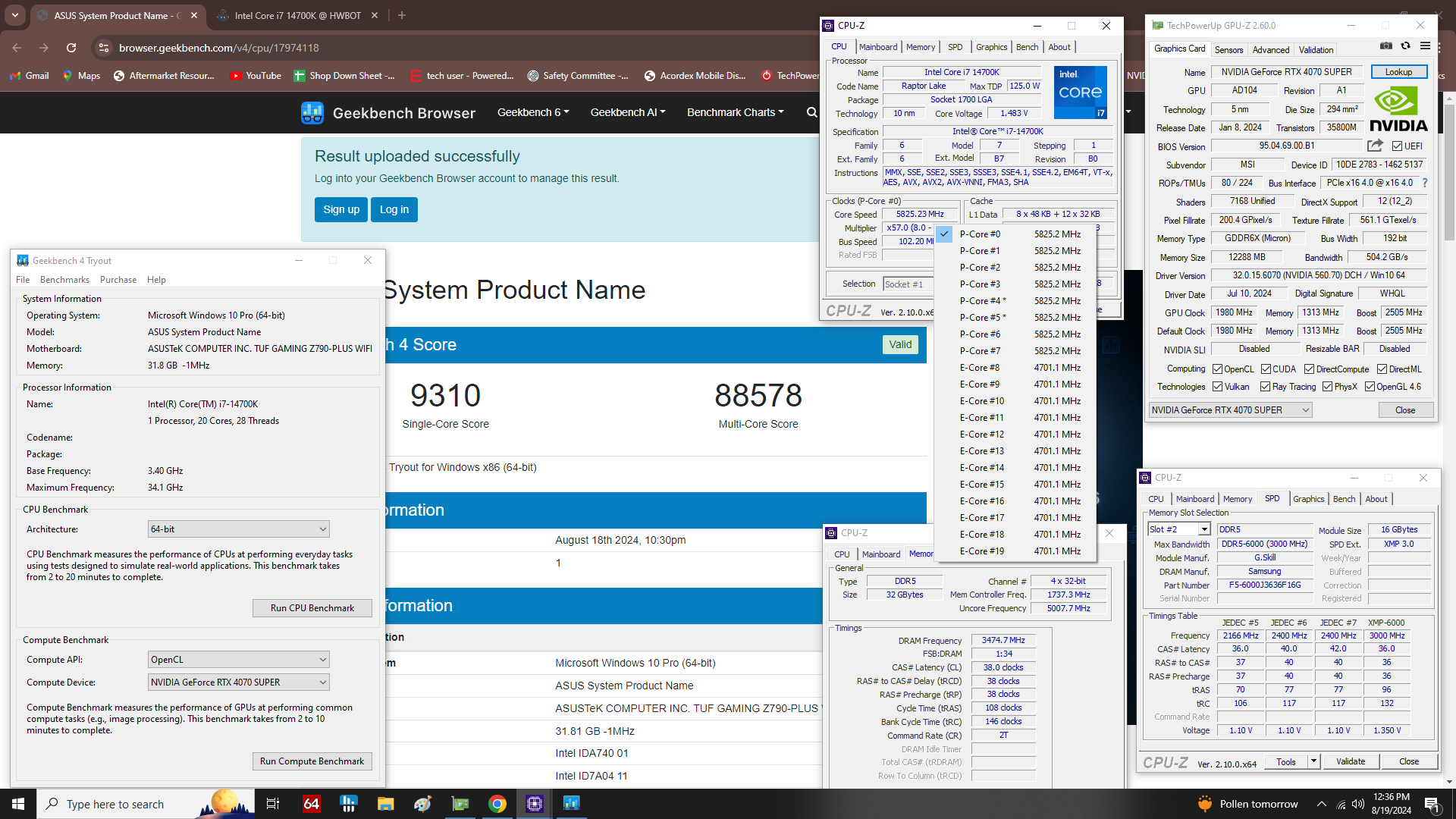Viewport: 1456px width, 819px height.
Task: Open Task View on the taskbar
Action: 273,804
